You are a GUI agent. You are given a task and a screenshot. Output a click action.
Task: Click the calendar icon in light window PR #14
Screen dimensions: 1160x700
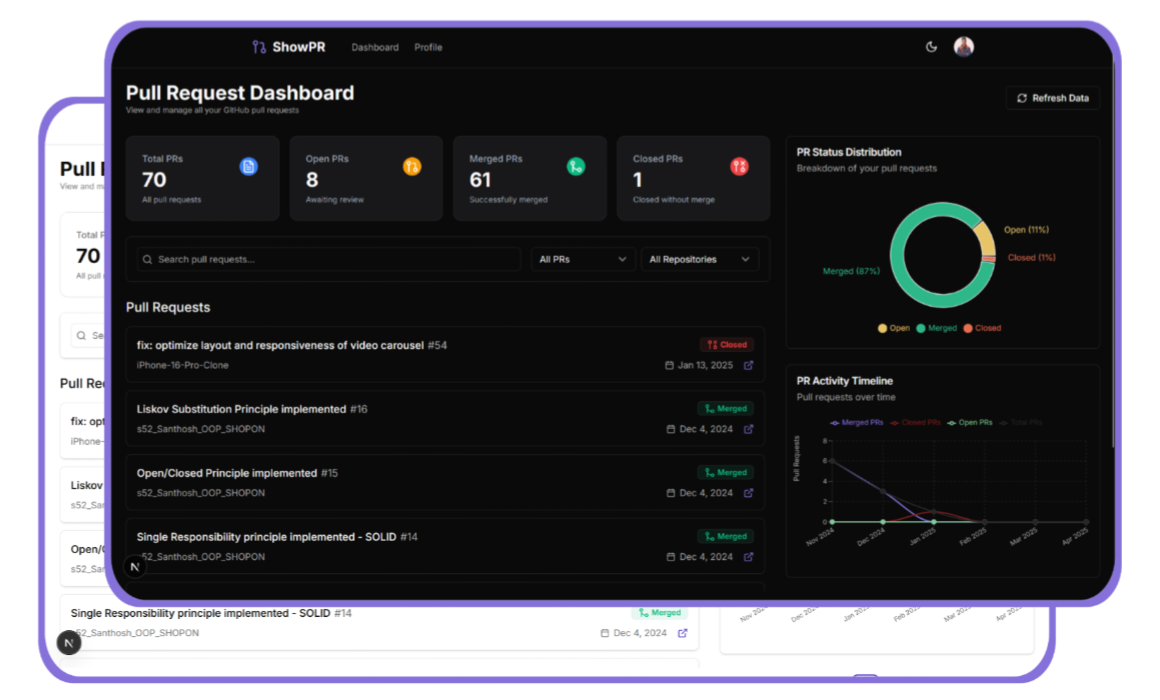coord(604,633)
